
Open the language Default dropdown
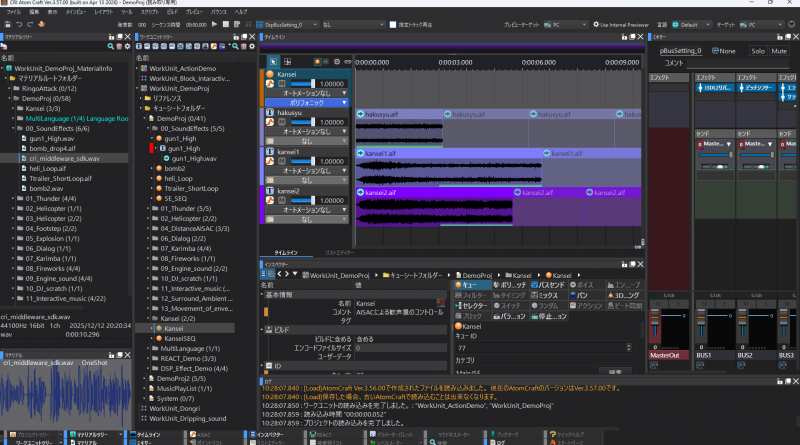pyautogui.click(x=691, y=24)
